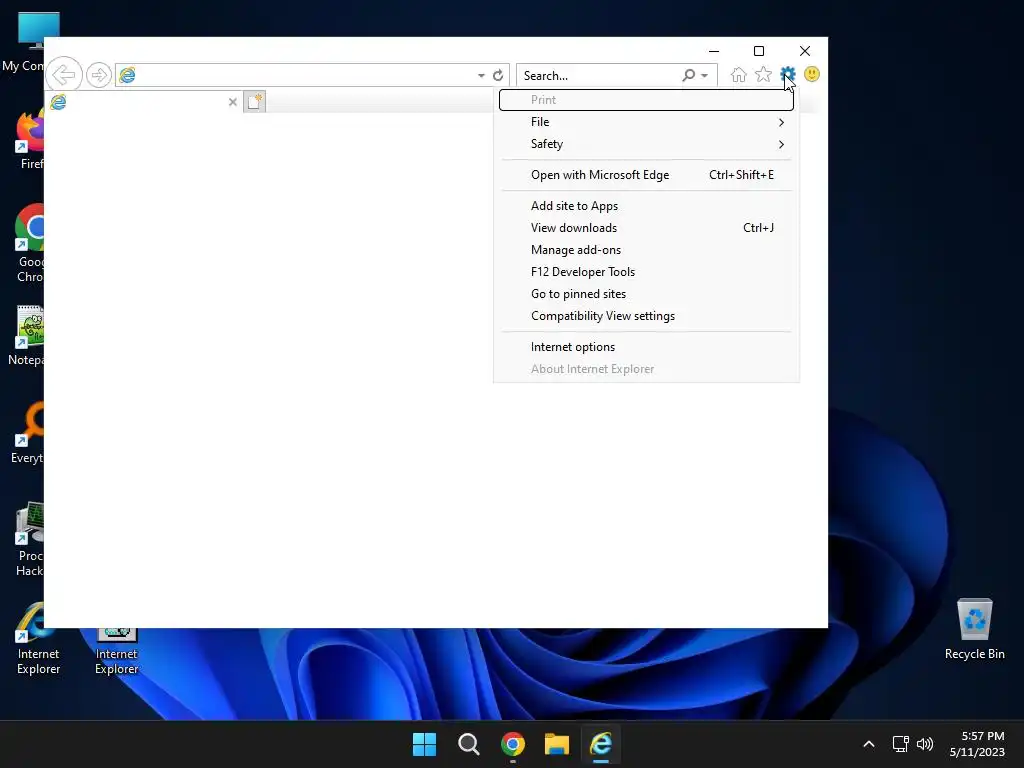Click the taskbar Search icon
This screenshot has width=1024, height=768.
(x=468, y=744)
